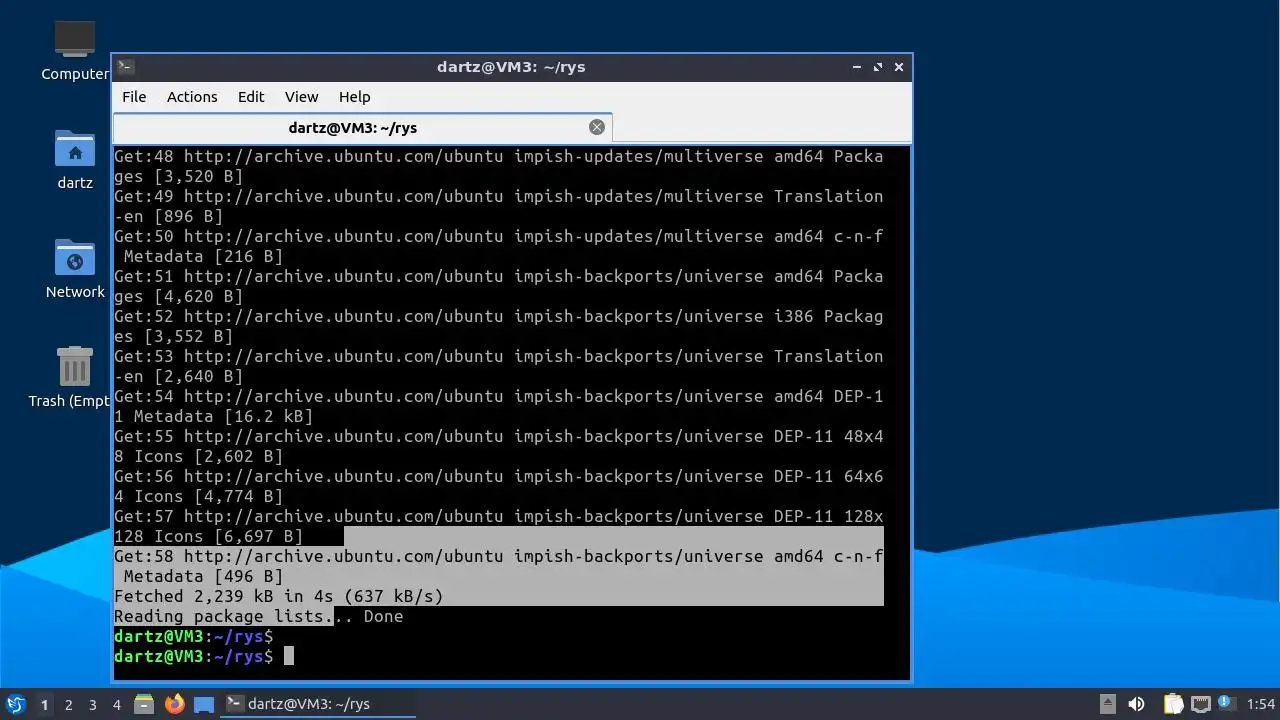
Task: Switch to workspace 2
Action: [68, 705]
